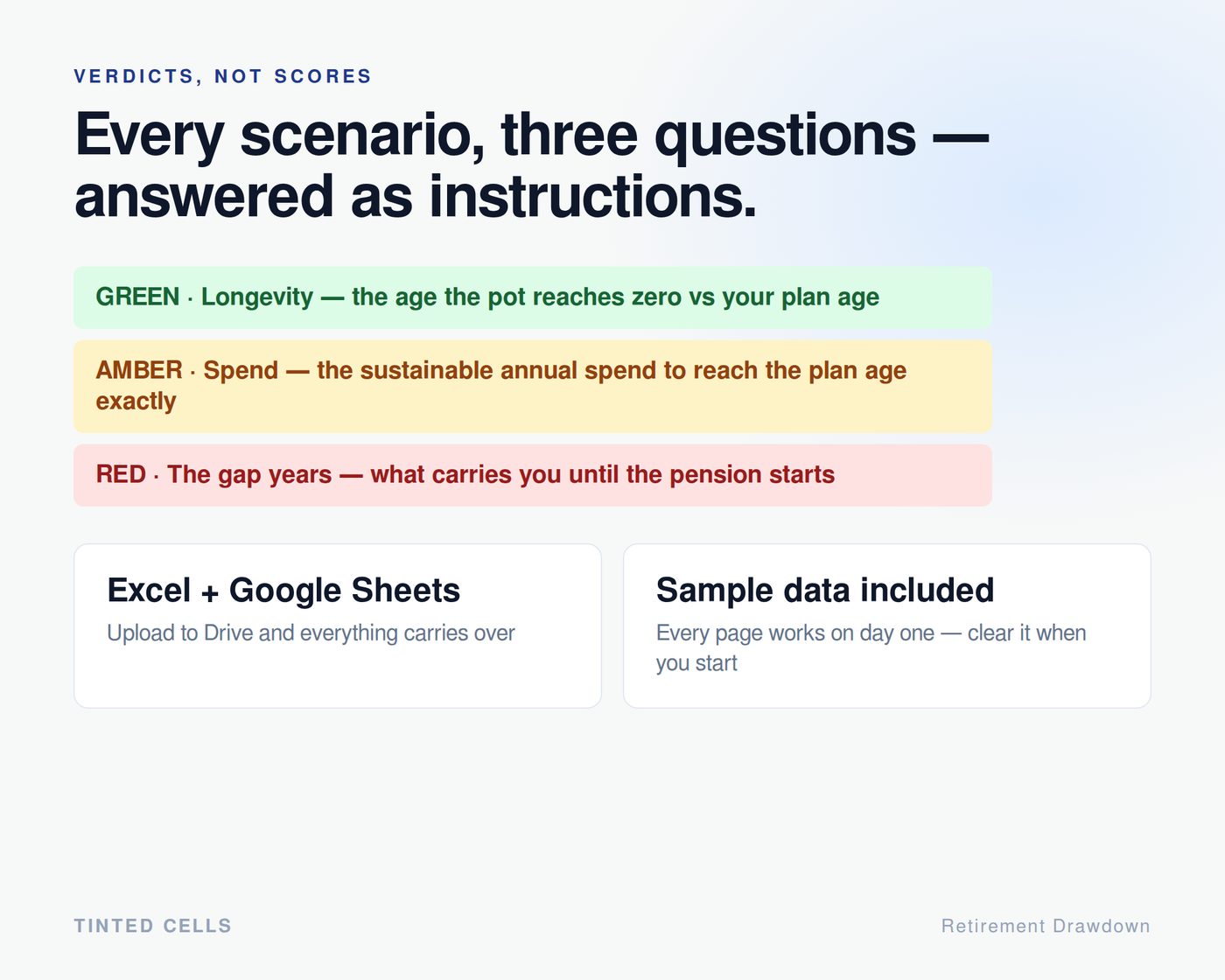Viewport: 1225px width, 980px height.
Task: Select the green Longevity verdict bar
Action: pos(533,297)
